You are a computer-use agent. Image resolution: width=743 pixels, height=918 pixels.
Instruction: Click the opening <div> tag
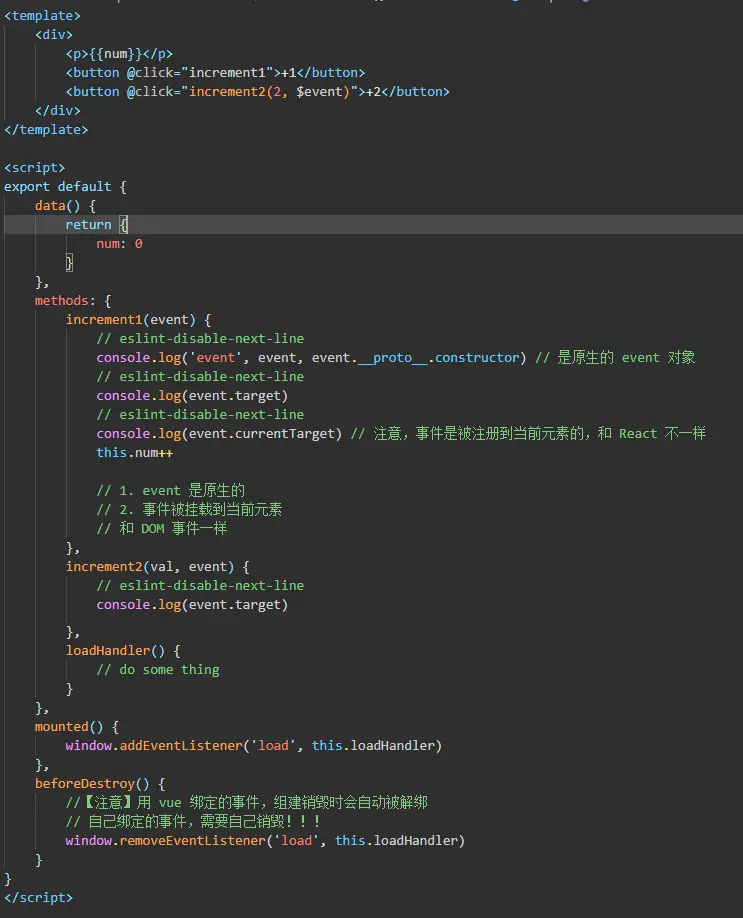click(54, 35)
